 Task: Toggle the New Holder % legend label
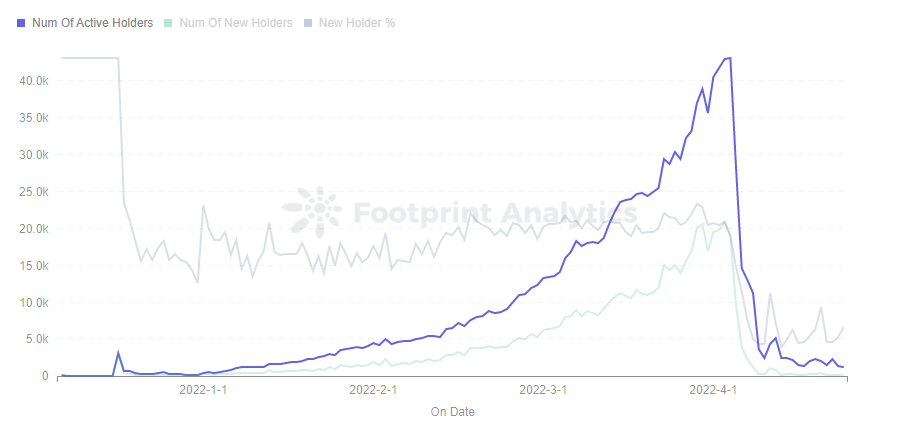tap(357, 23)
